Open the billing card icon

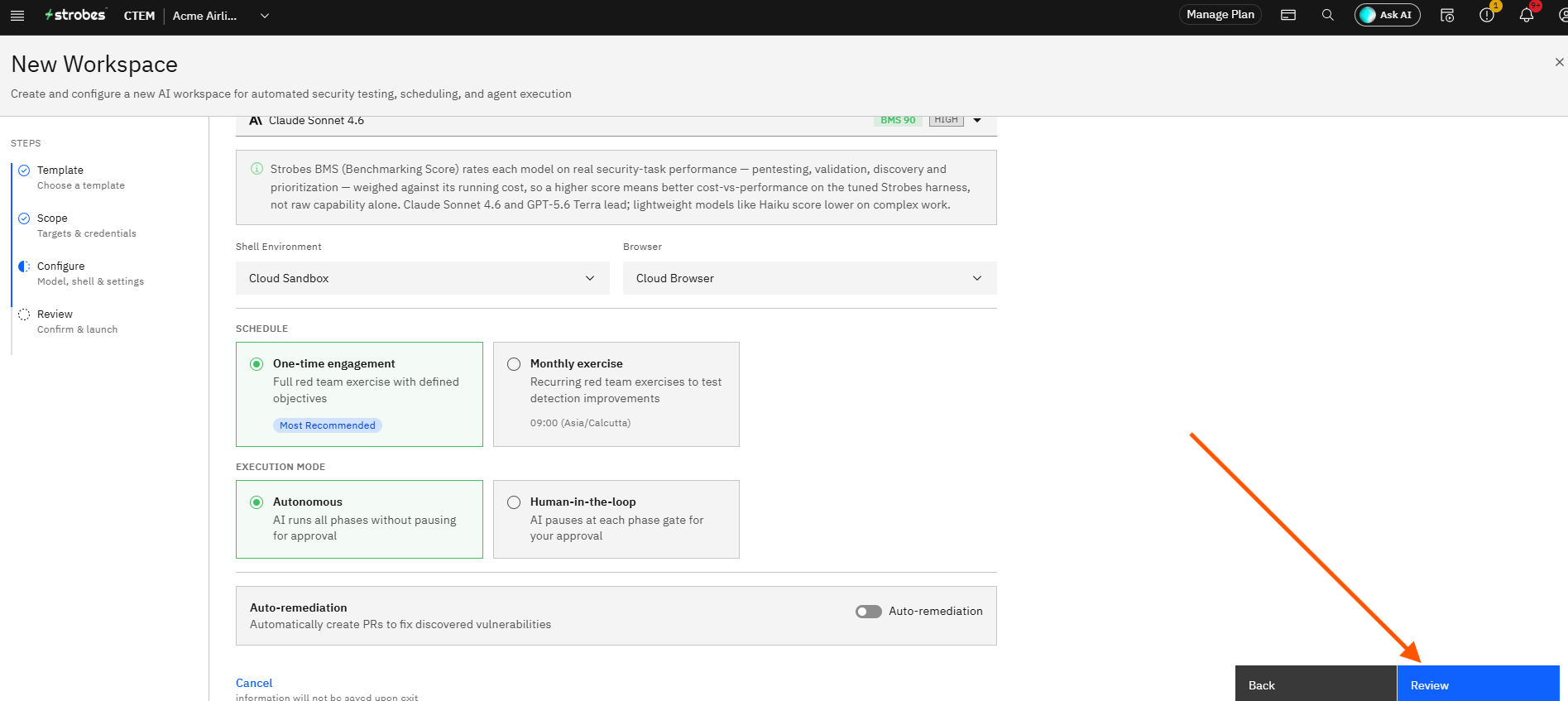(x=1288, y=15)
